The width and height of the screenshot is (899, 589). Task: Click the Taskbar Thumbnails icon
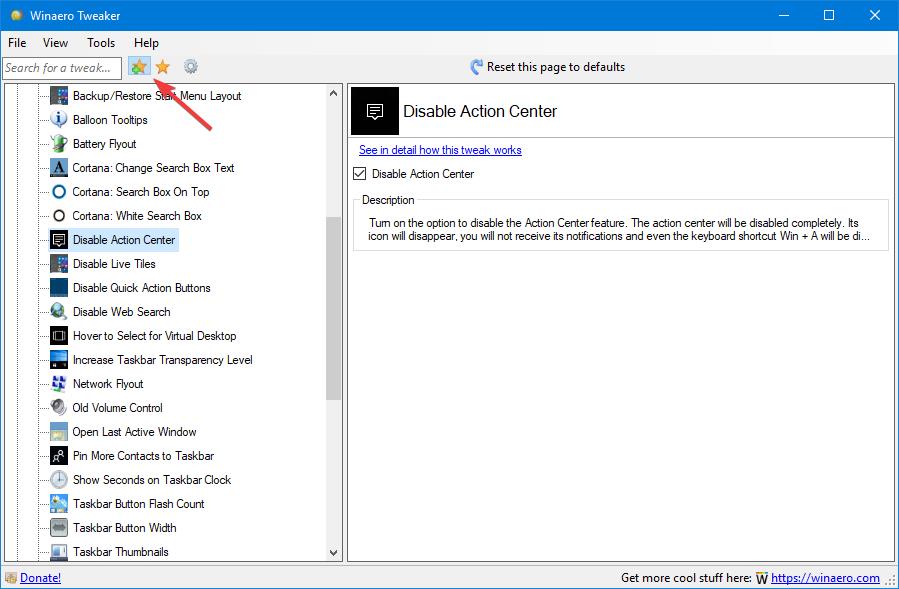pyautogui.click(x=58, y=552)
